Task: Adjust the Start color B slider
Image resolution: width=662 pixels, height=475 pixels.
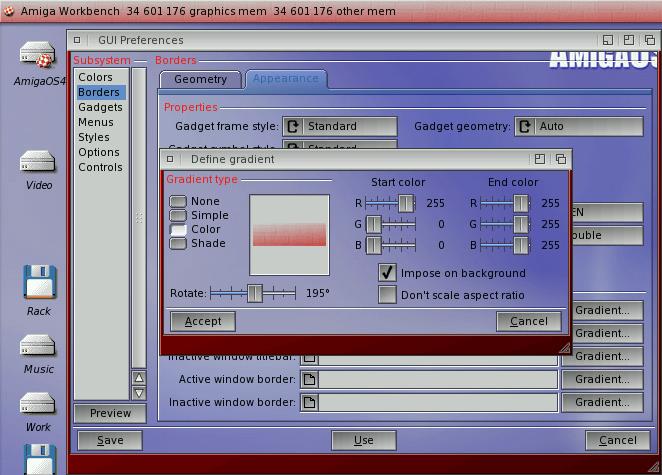Action: [x=391, y=245]
